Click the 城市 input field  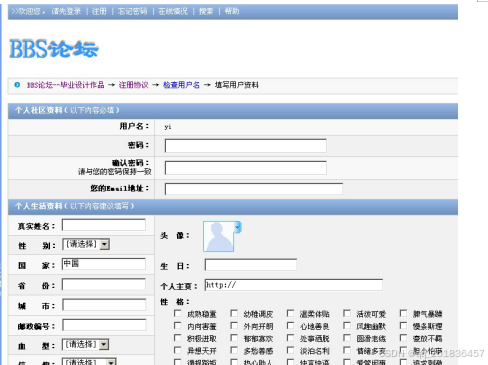coord(104,305)
